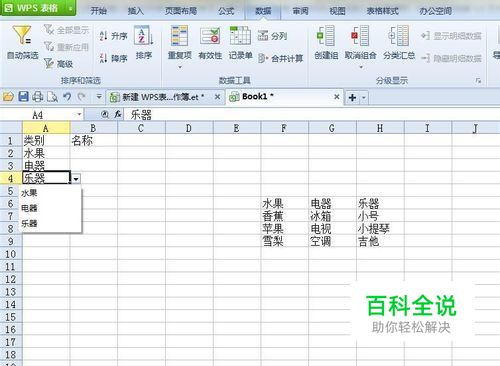Click Reapply (重新应用) filter button
Viewport: 500px width, 366px height.
click(x=67, y=47)
